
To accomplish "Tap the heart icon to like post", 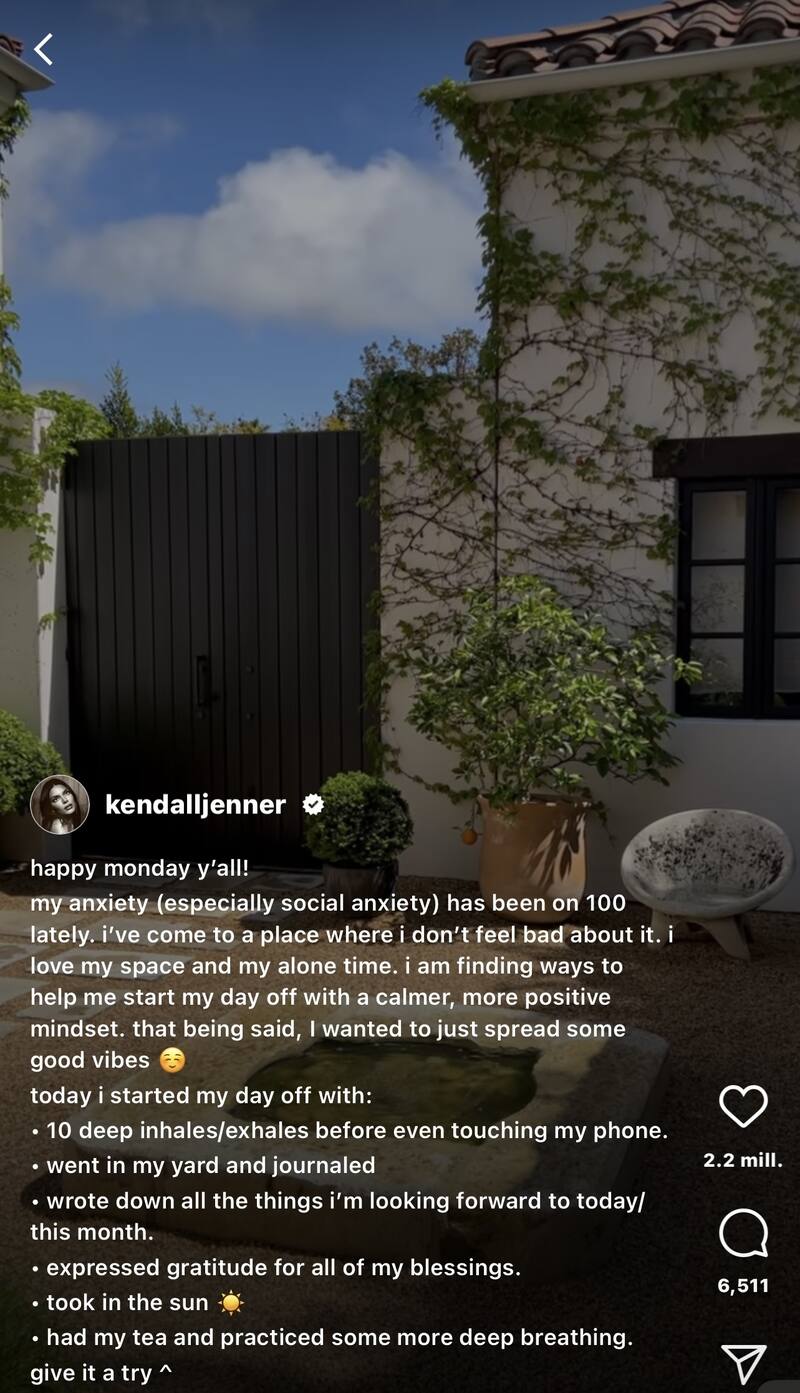I will [743, 1106].
